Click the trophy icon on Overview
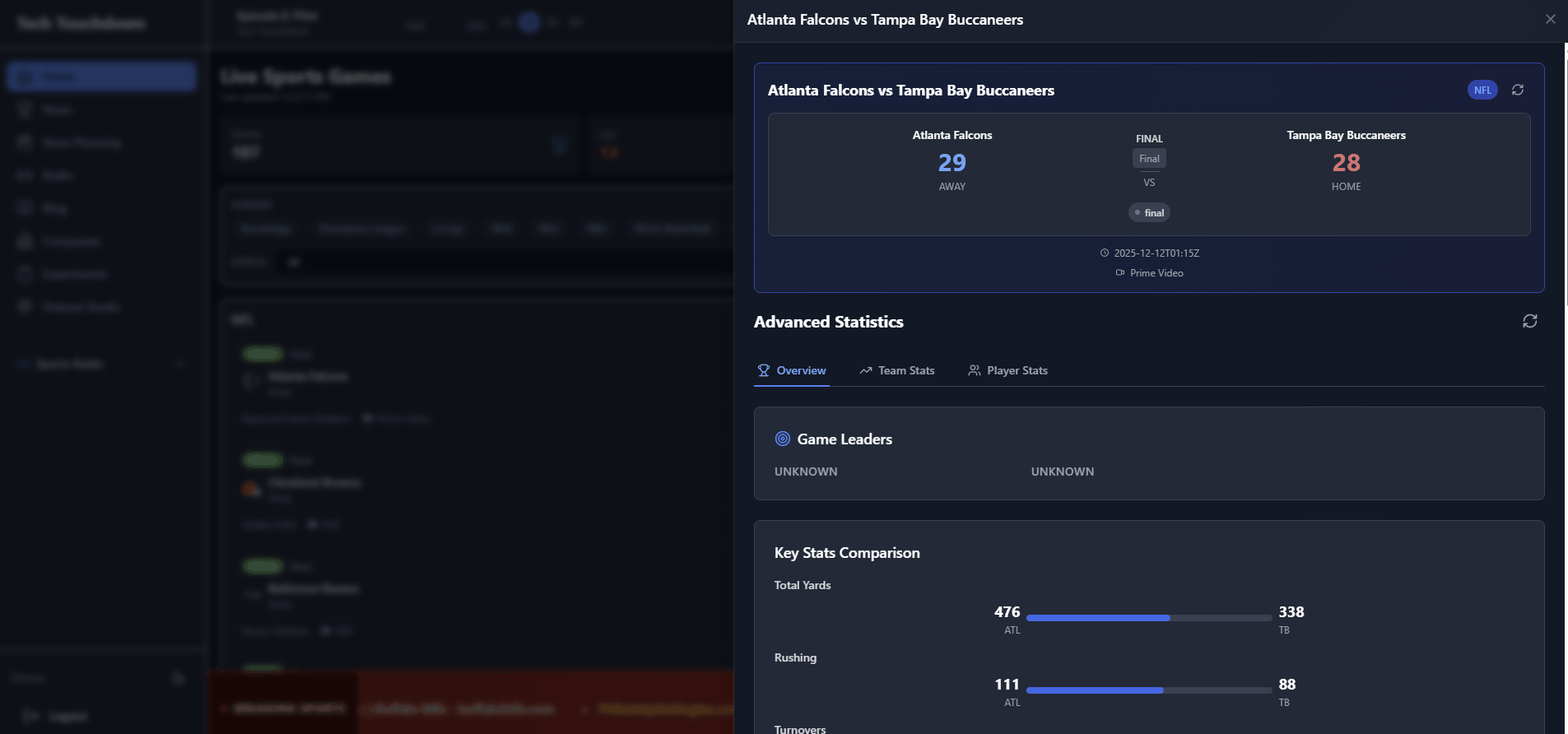The width and height of the screenshot is (1568, 734). click(763, 371)
